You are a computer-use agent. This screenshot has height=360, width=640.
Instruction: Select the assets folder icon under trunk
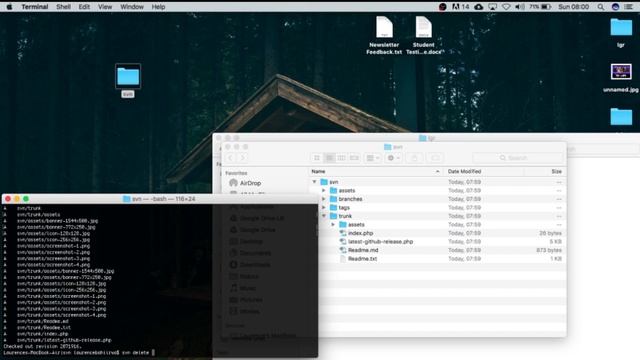[343, 224]
